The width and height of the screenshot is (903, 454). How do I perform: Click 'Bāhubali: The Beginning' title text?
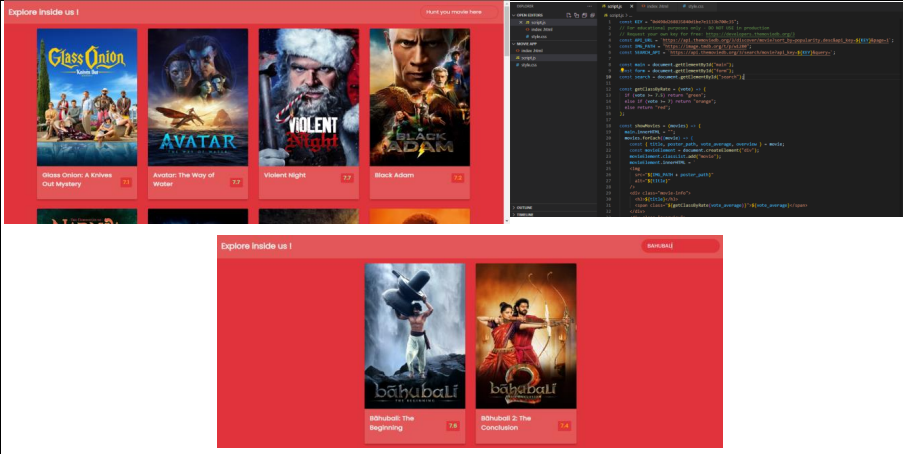(392, 423)
